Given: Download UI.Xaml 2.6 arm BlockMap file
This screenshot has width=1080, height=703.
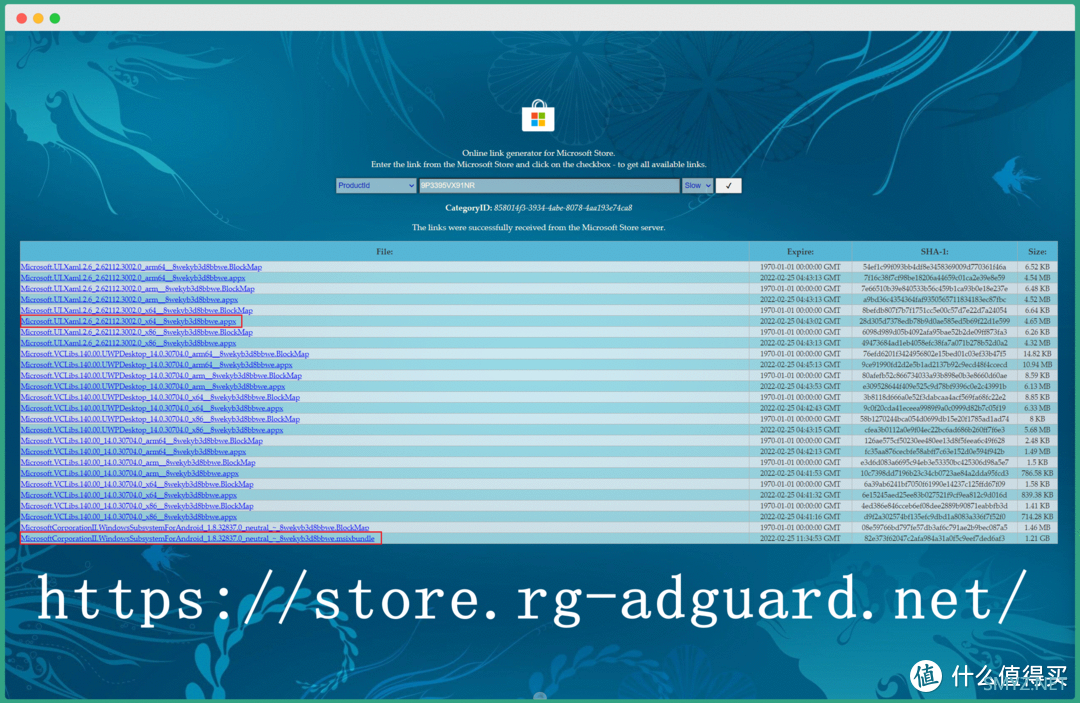Looking at the screenshot, I should [138, 288].
